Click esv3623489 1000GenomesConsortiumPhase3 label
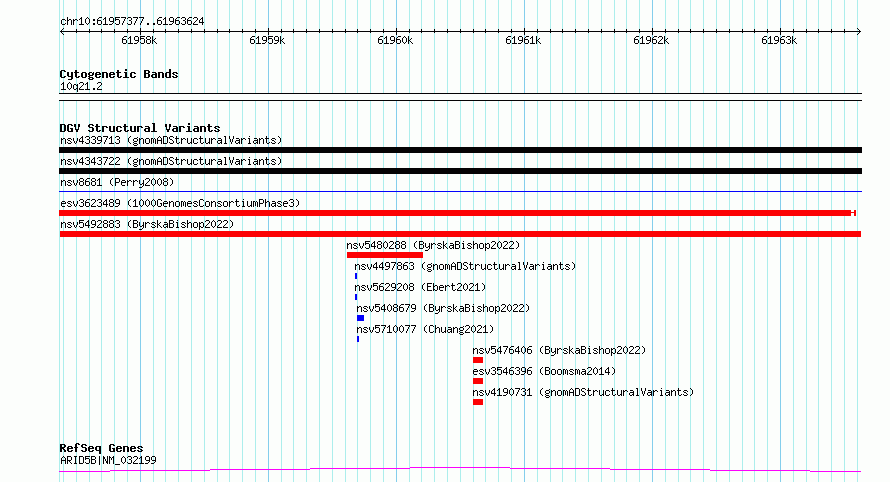890x482 pixels. [180, 203]
